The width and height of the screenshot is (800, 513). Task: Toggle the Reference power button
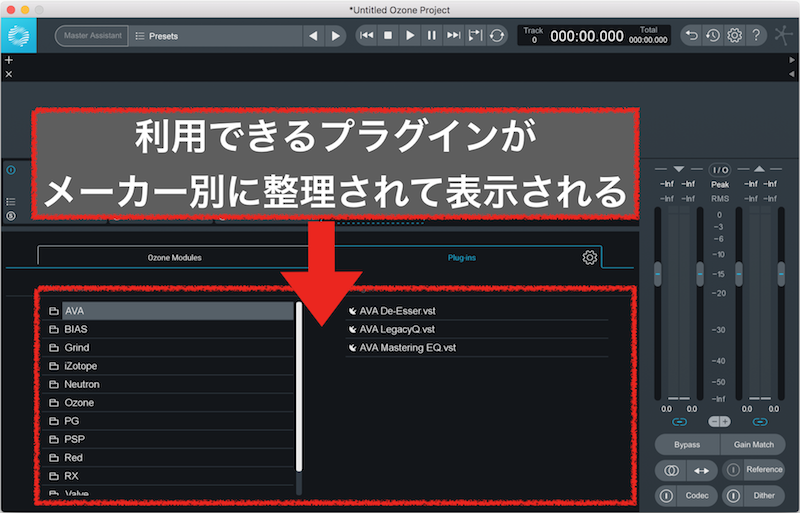click(x=733, y=470)
